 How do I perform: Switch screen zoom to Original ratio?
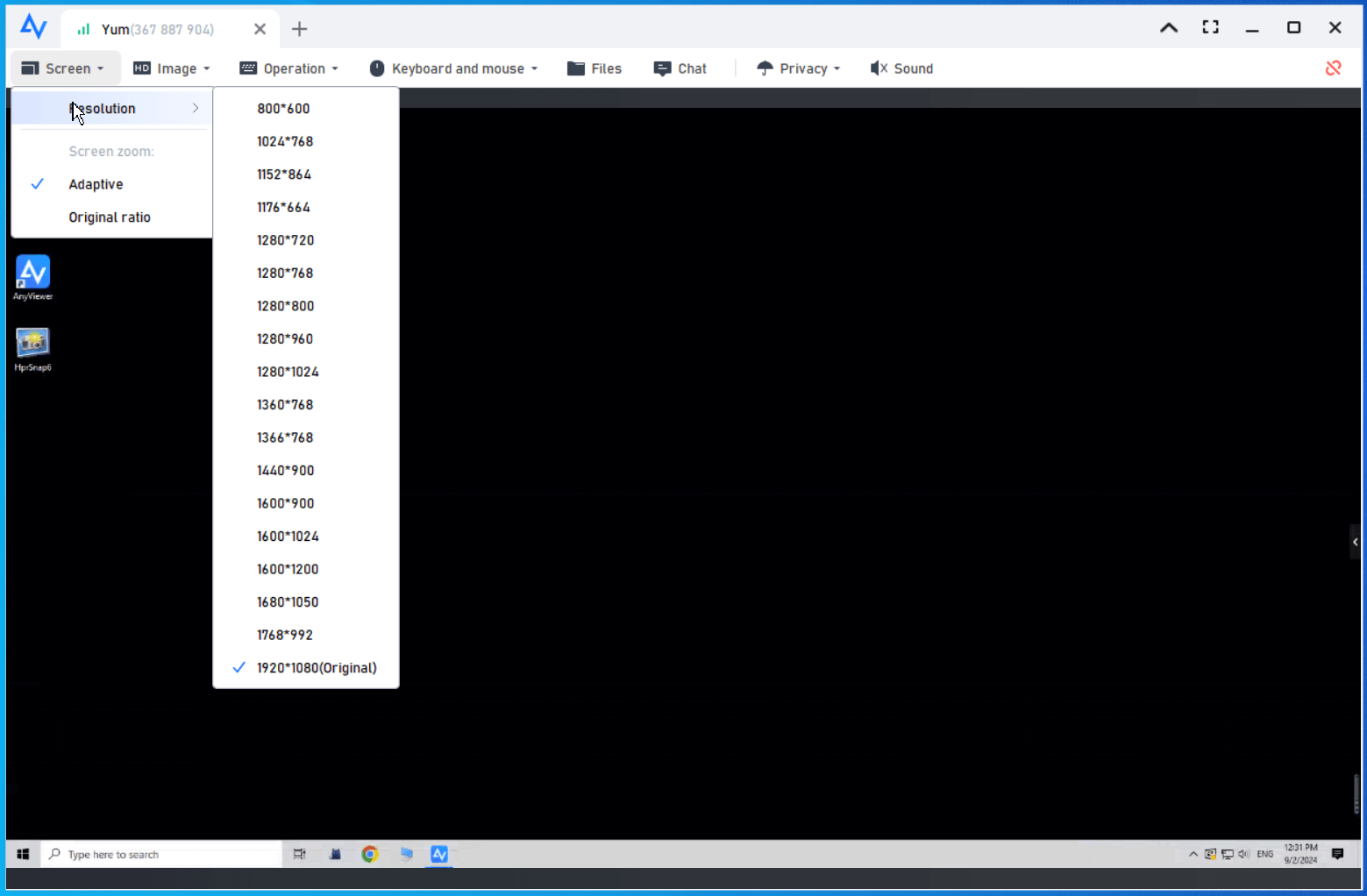[112, 217]
